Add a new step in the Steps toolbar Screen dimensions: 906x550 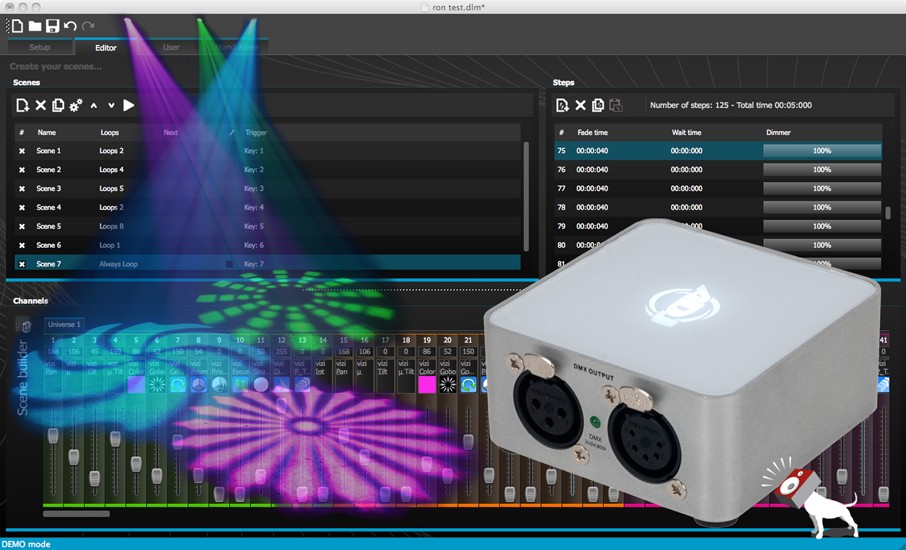coord(562,105)
